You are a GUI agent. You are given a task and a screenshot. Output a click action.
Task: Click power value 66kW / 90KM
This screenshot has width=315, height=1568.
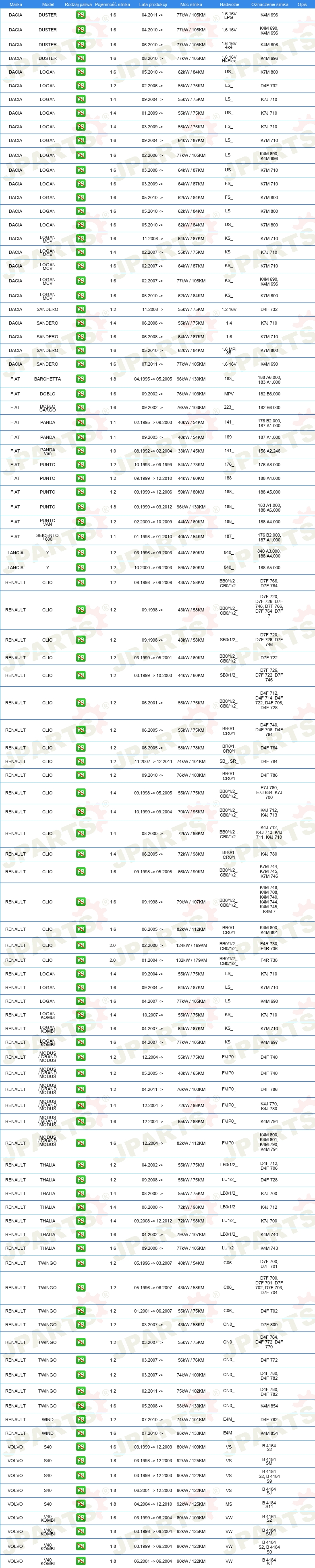coord(191,872)
